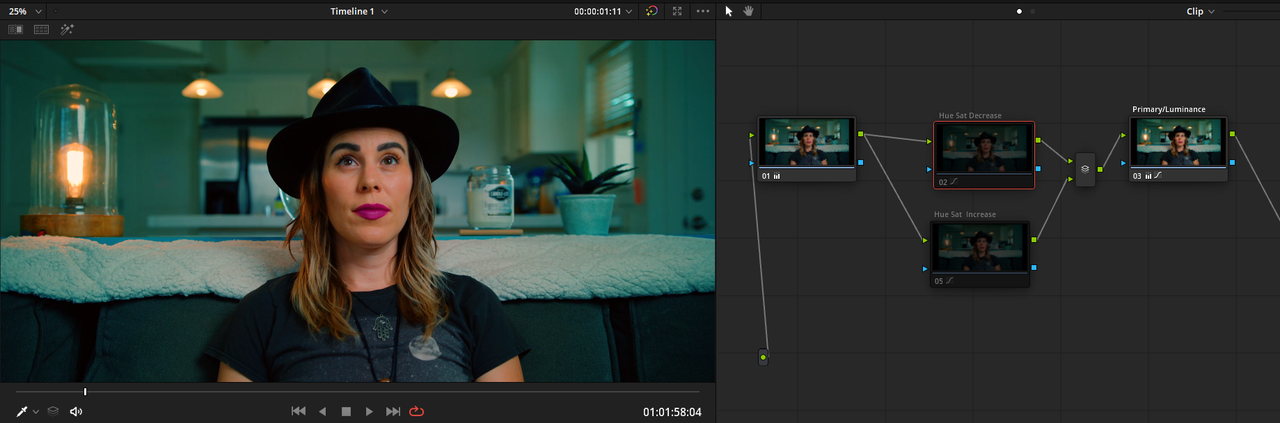The image size is (1280, 423).
Task: Click the layers overlay icon below viewer
Action: [x=53, y=411]
